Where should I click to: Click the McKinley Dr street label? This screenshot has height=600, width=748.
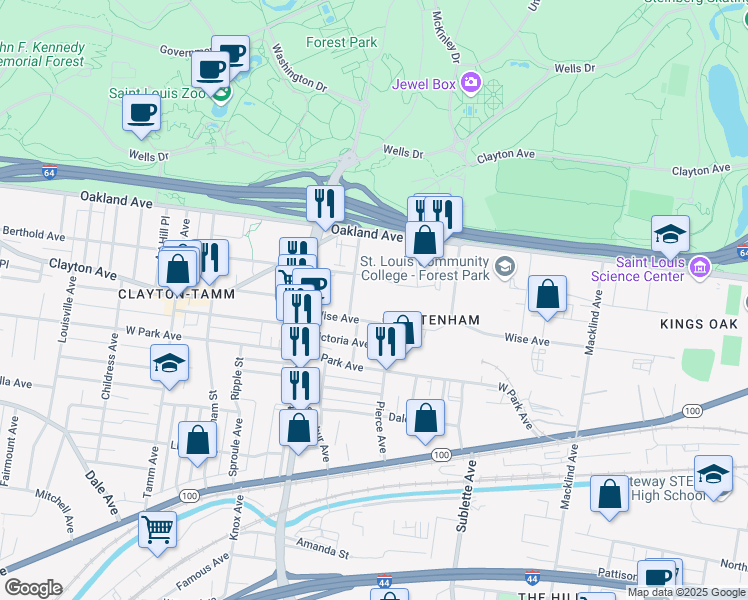pos(446,38)
